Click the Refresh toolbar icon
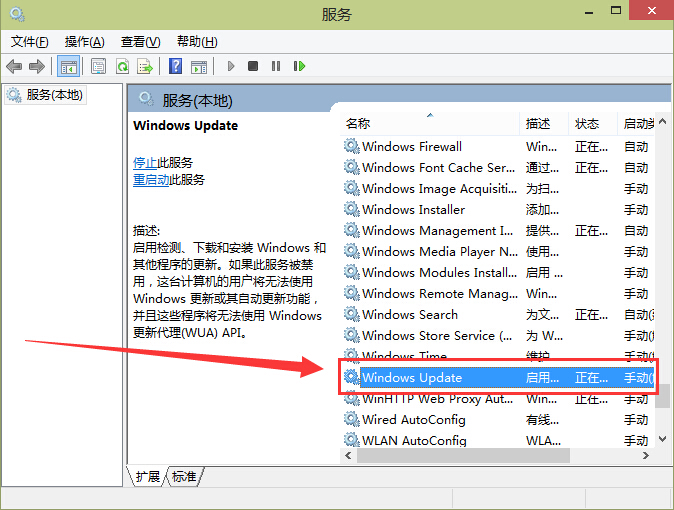This screenshot has height=510, width=674. click(122, 66)
